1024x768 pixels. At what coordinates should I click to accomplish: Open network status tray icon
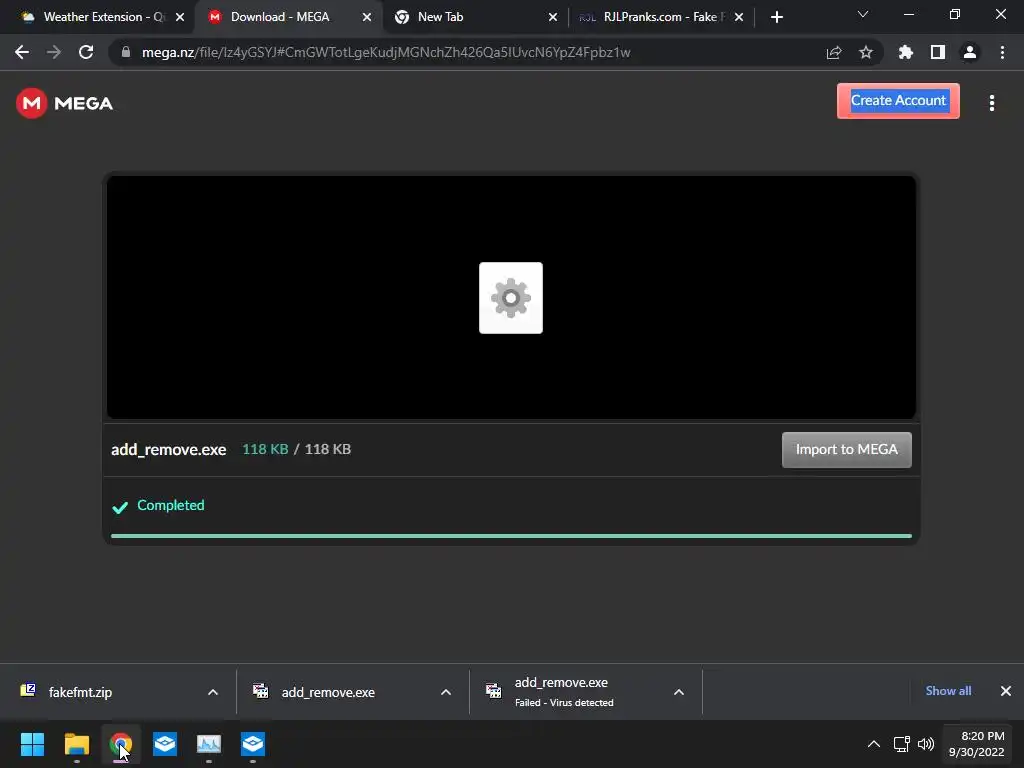[901, 744]
